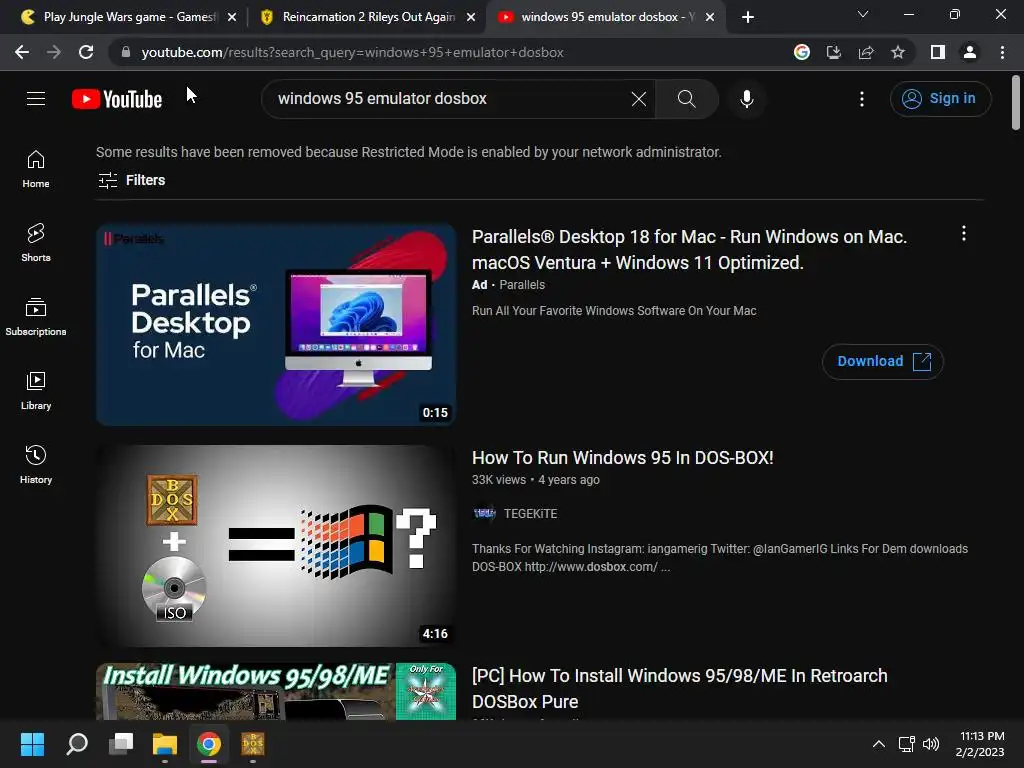Click the page vertical scrollbar
The width and height of the screenshot is (1024, 768).
(1016, 103)
